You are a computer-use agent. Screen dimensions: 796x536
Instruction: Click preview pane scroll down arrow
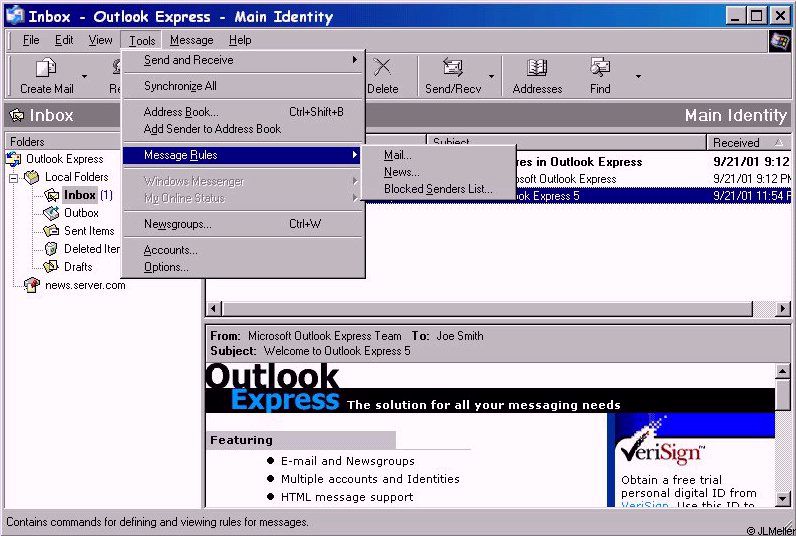pyautogui.click(x=783, y=499)
